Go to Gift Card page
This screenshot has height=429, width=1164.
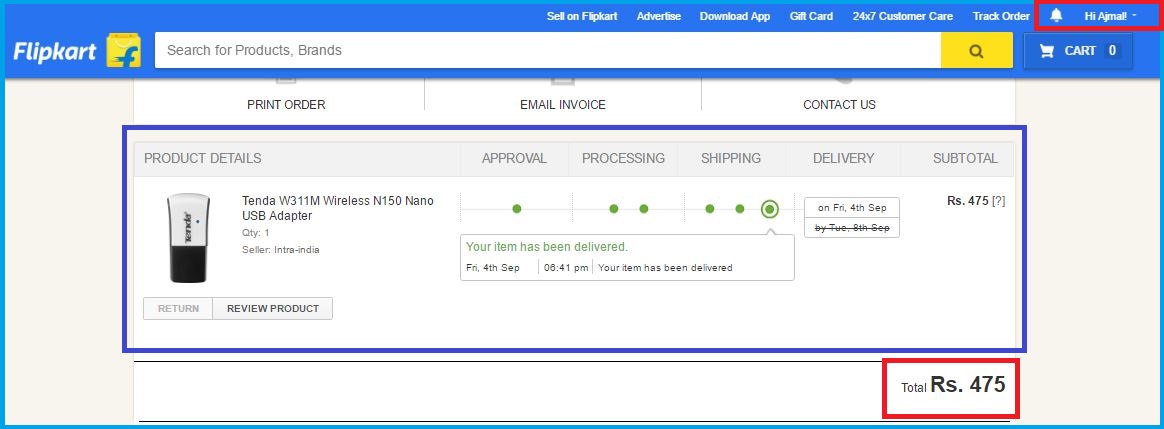tap(811, 16)
